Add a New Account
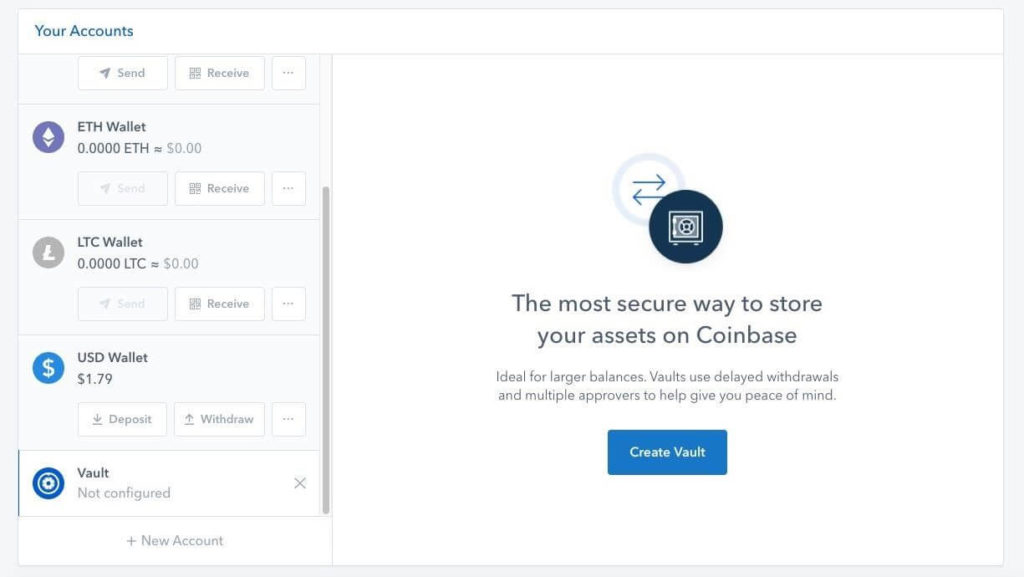The image size is (1024, 577). pos(175,541)
